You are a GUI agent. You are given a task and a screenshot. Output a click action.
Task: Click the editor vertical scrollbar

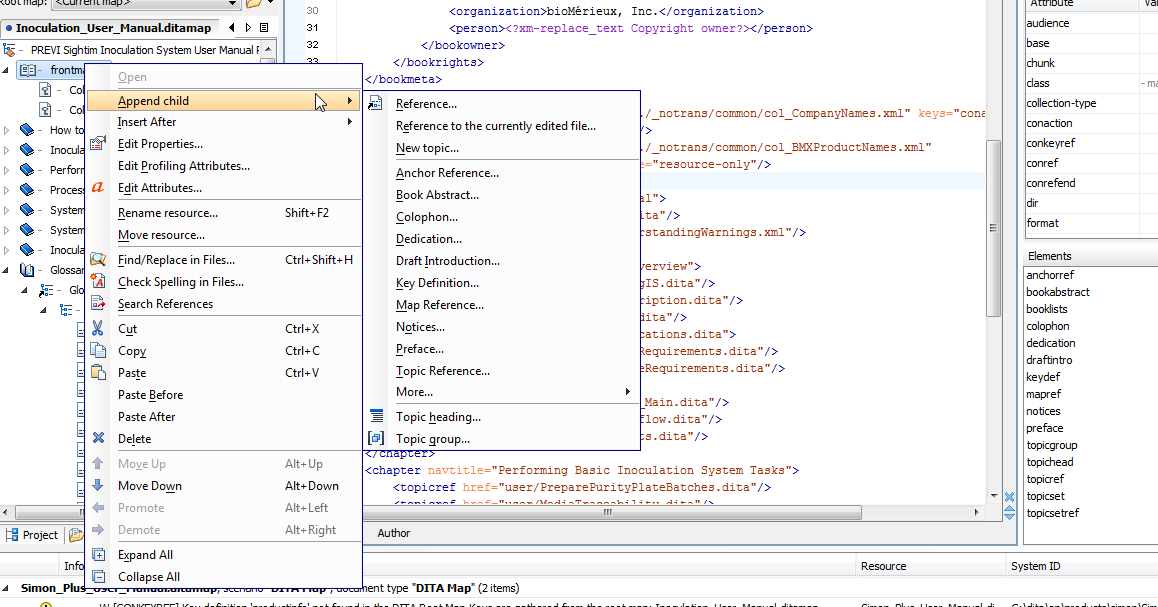coord(993,227)
